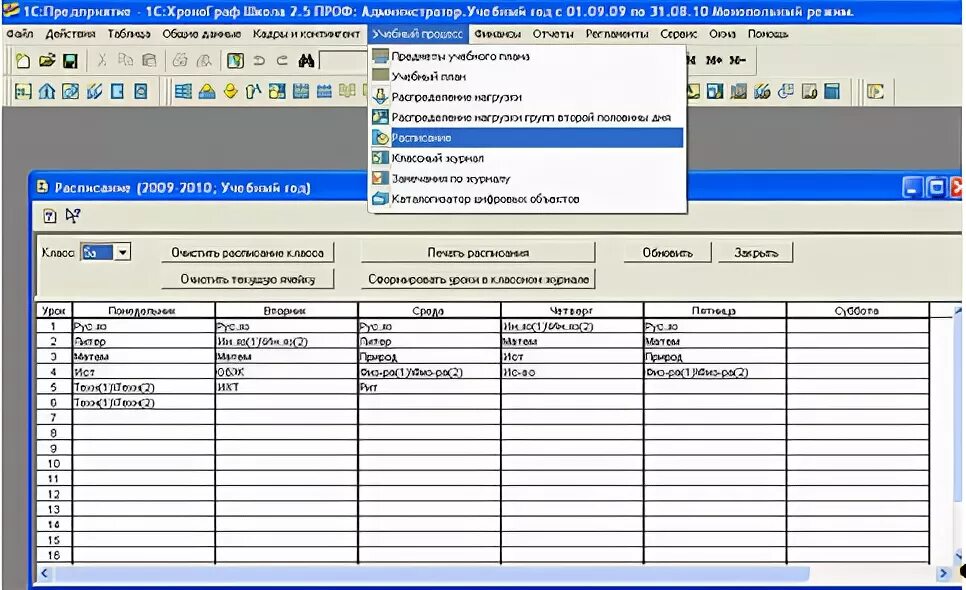Select Учебный план menu entry

[527, 76]
